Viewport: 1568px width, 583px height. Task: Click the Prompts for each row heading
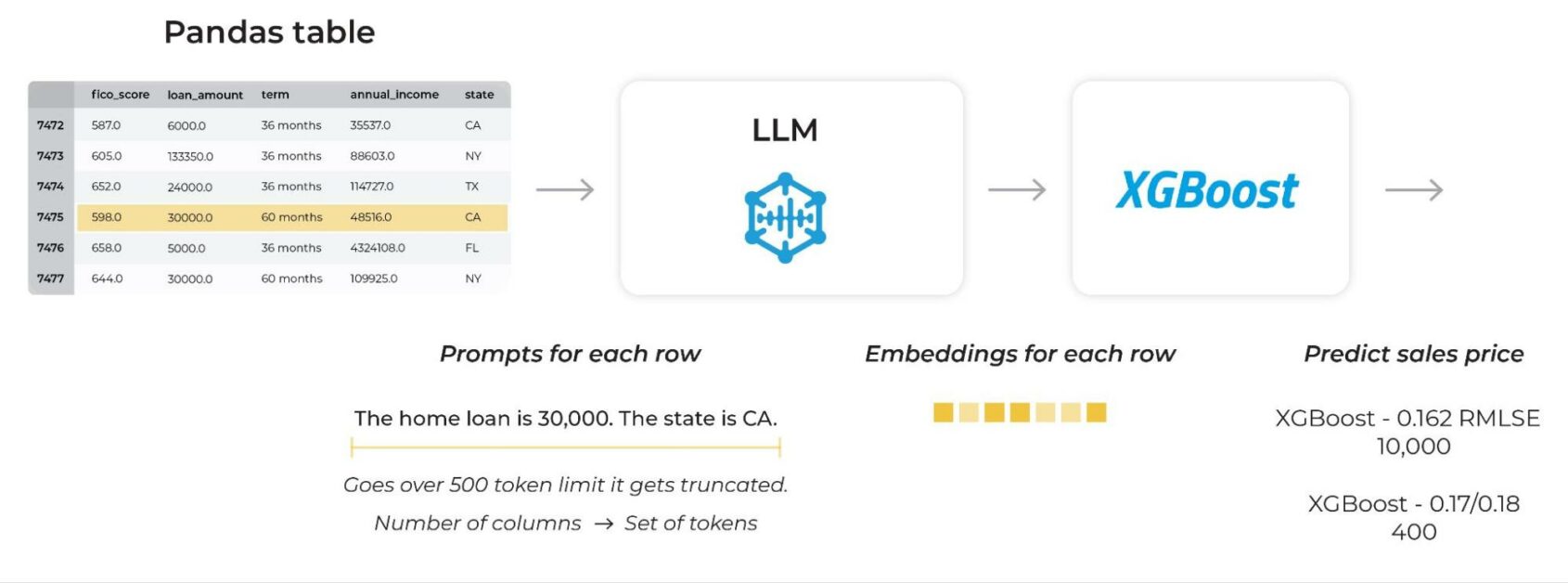pyautogui.click(x=570, y=354)
